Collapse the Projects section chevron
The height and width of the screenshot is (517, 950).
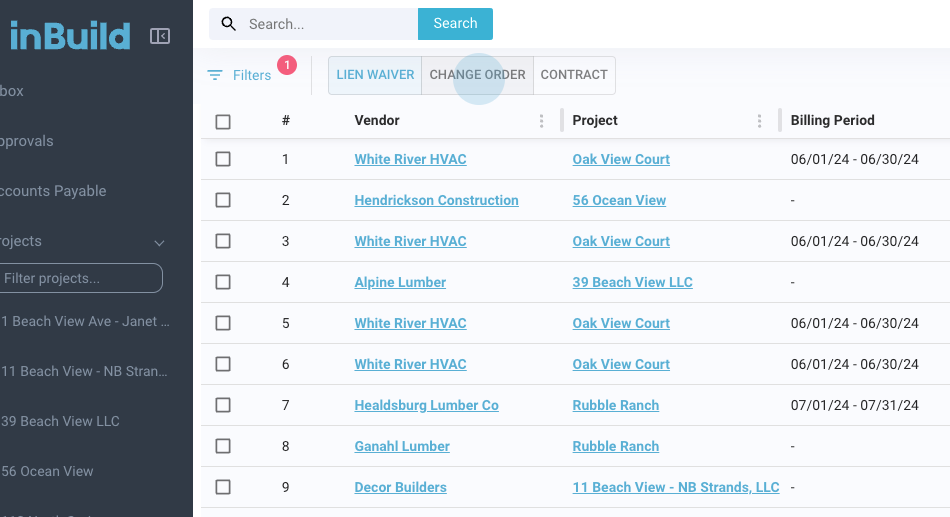(x=158, y=242)
